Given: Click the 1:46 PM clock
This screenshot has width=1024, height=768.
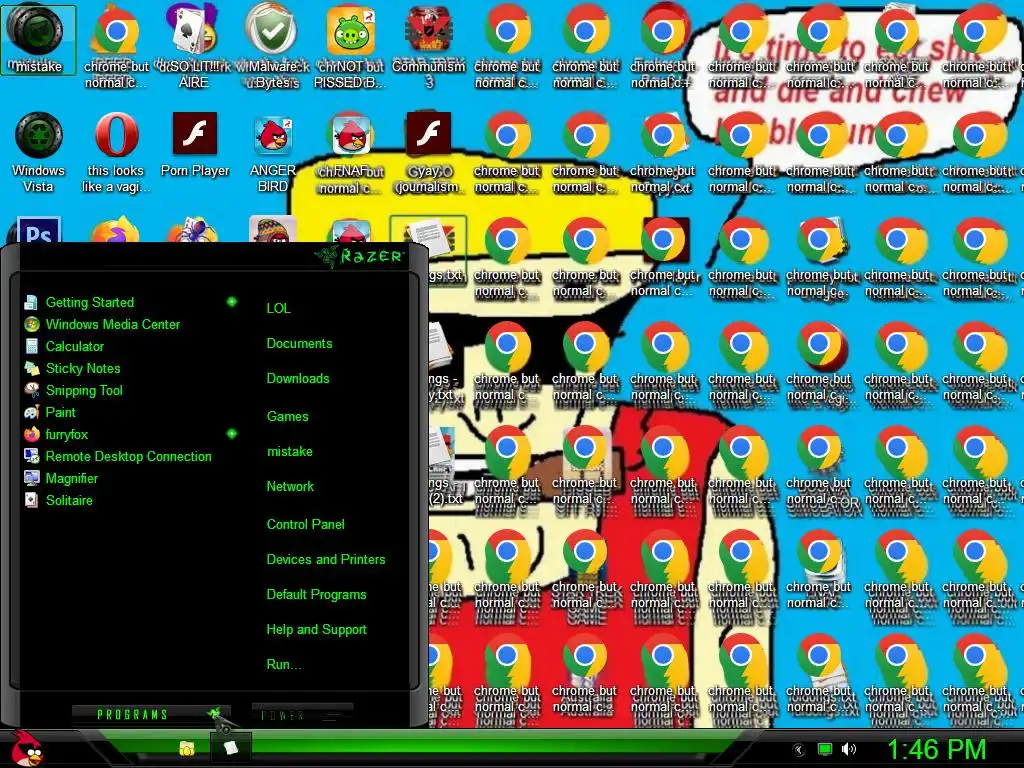Looking at the screenshot, I should [936, 749].
